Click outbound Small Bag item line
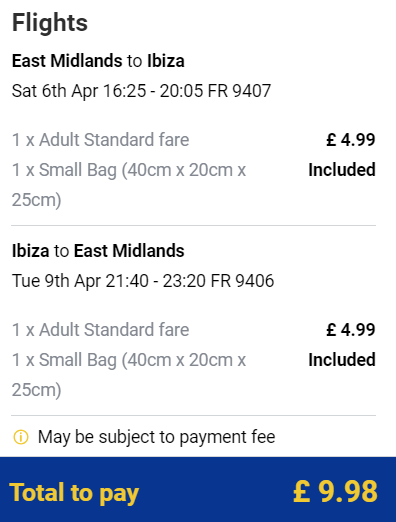Viewport: 396px width, 522px height. tap(129, 185)
